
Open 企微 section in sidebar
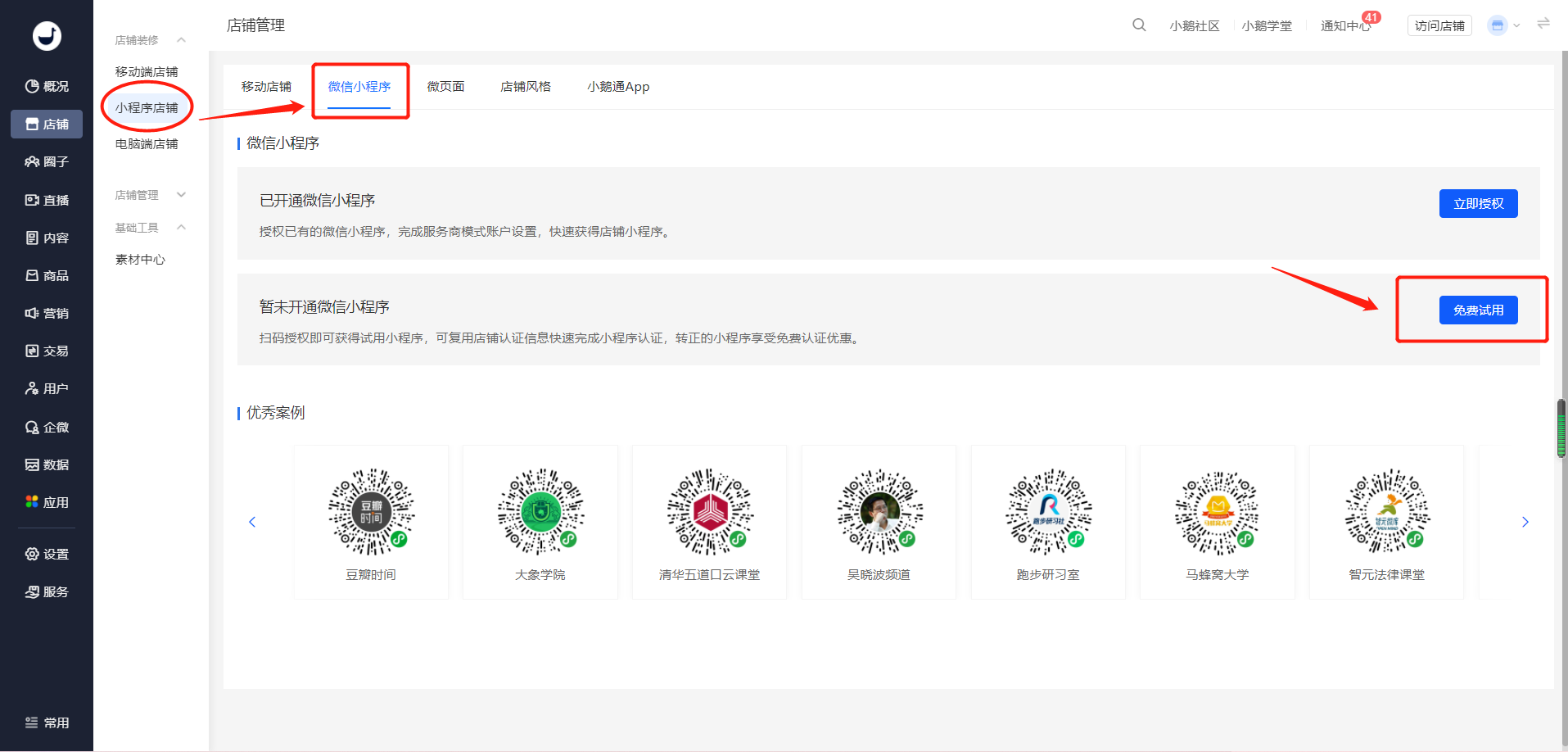coord(47,427)
